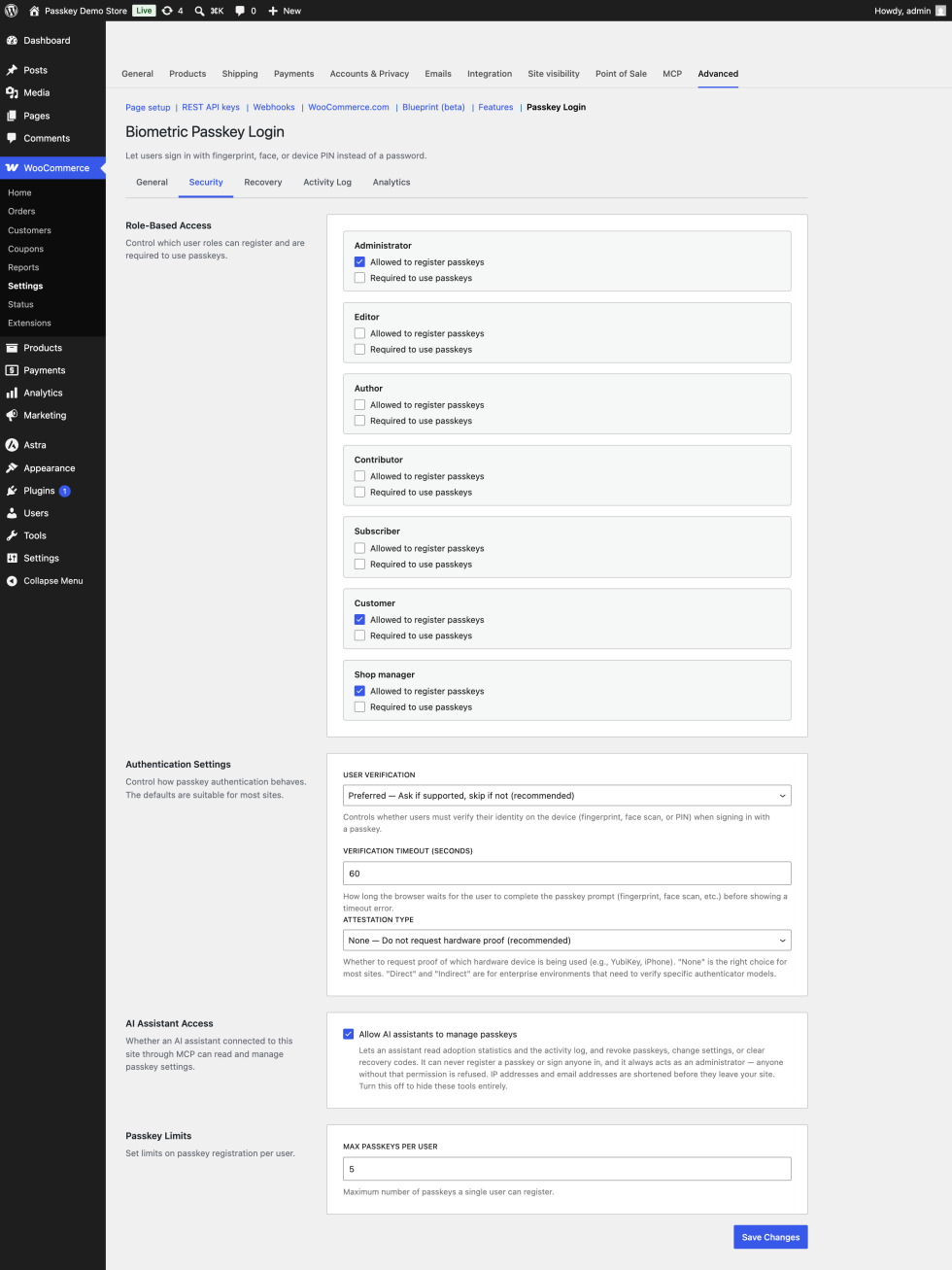The image size is (952, 1270).
Task: Click the Plugins icon in sidebar
Action: [x=12, y=491]
